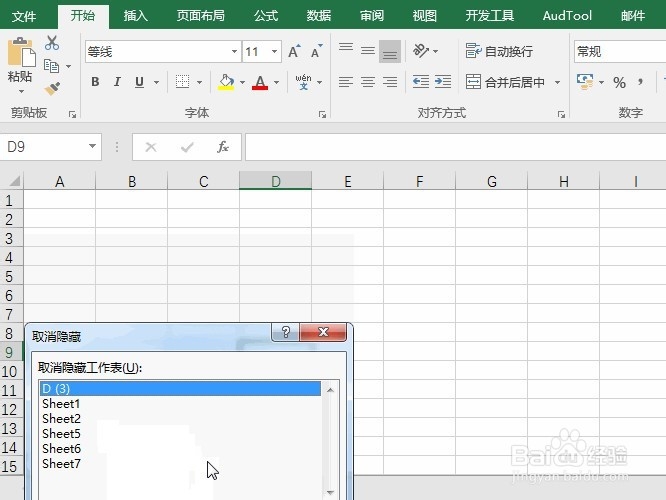The width and height of the screenshot is (666, 500).
Task: Align cell text right
Action: pyautogui.click(x=390, y=82)
